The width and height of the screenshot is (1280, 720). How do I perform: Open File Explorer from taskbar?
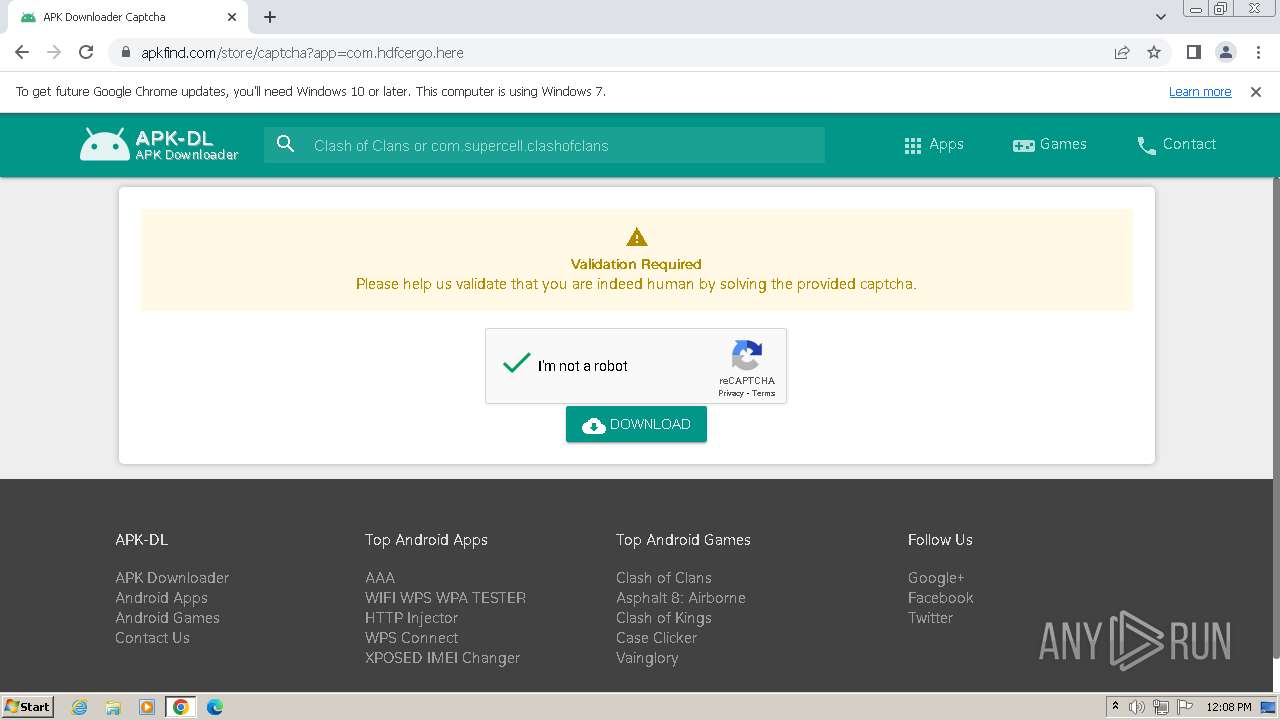(x=113, y=707)
